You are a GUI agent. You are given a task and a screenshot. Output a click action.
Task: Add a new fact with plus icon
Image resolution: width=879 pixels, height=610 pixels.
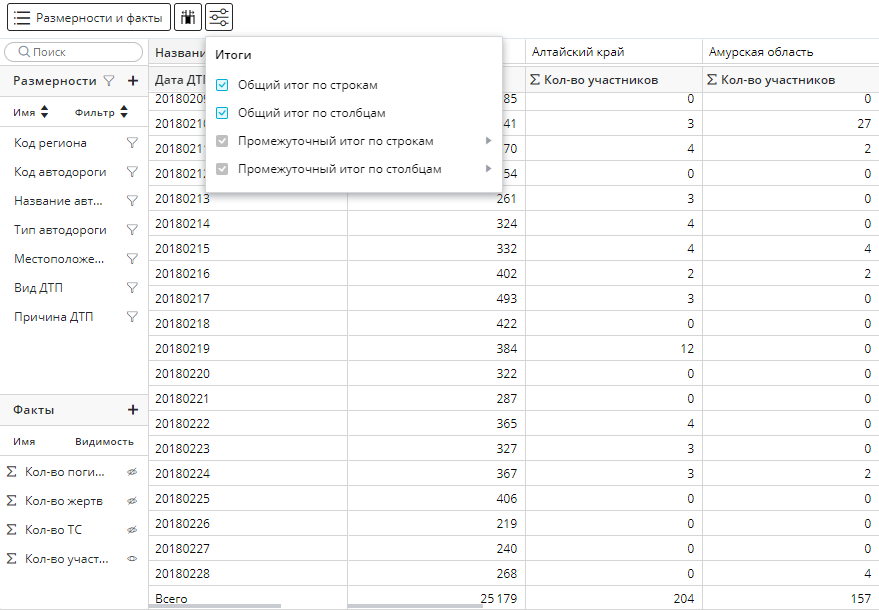click(132, 410)
